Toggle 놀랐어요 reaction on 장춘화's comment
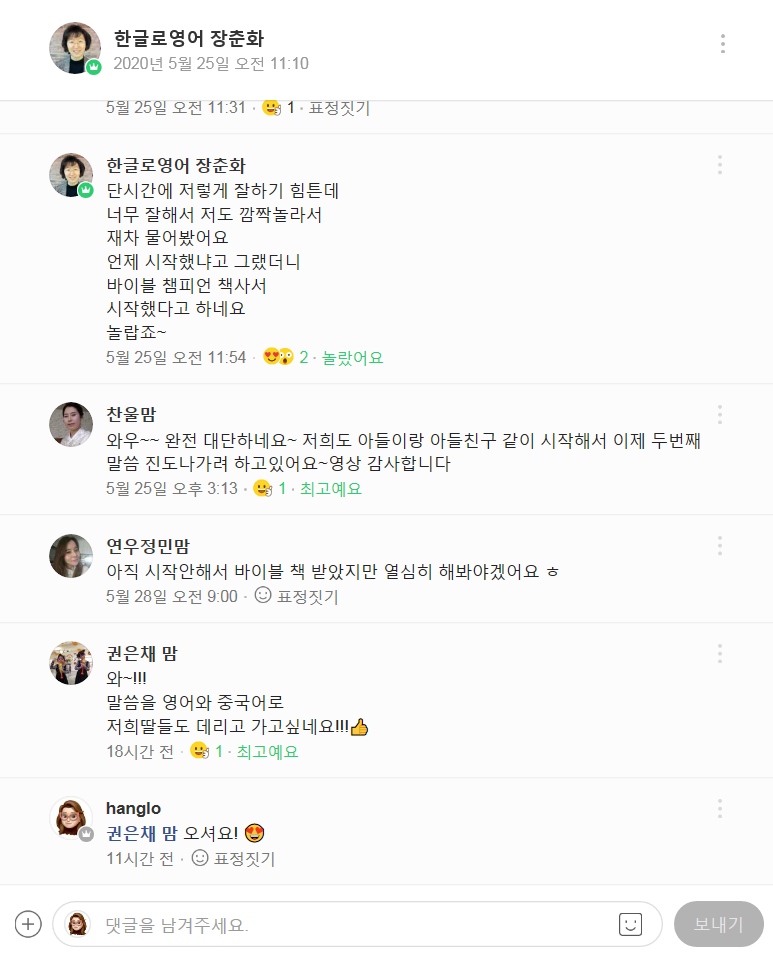The image size is (773, 958). tap(352, 357)
